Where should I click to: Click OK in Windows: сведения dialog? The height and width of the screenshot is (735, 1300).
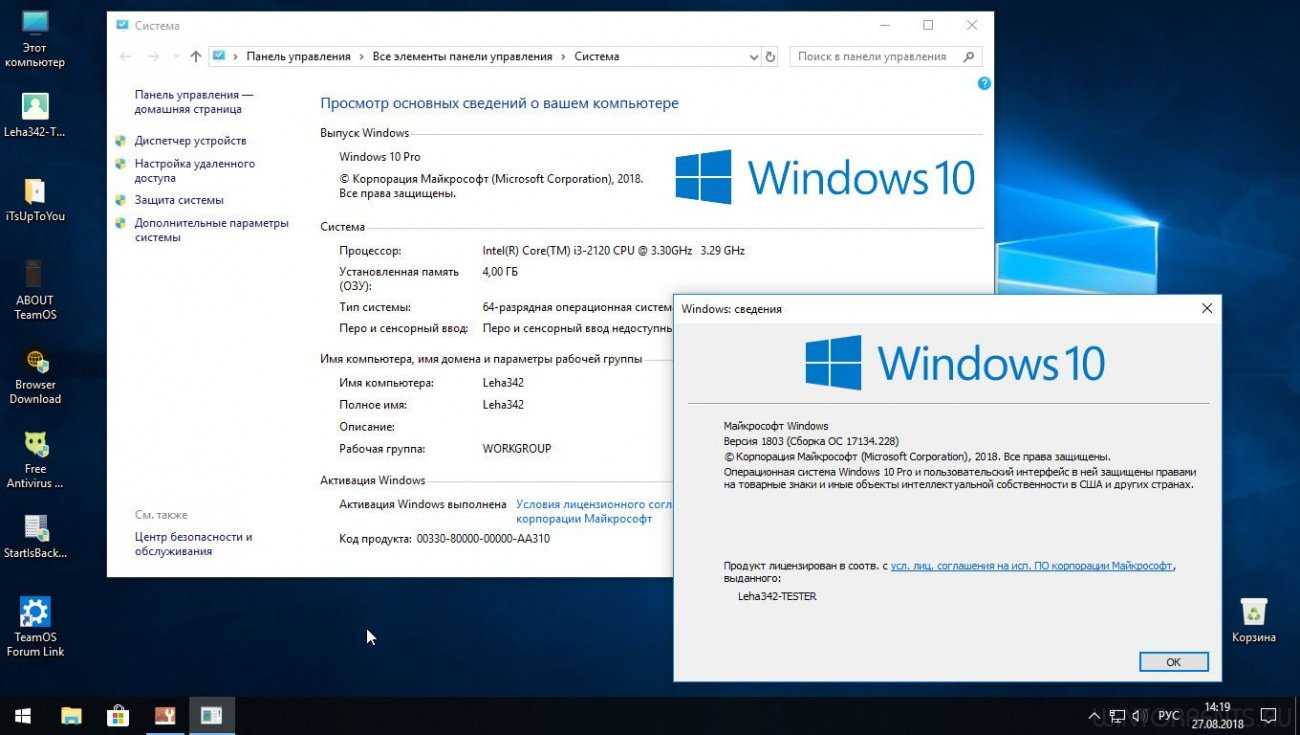pos(1173,662)
